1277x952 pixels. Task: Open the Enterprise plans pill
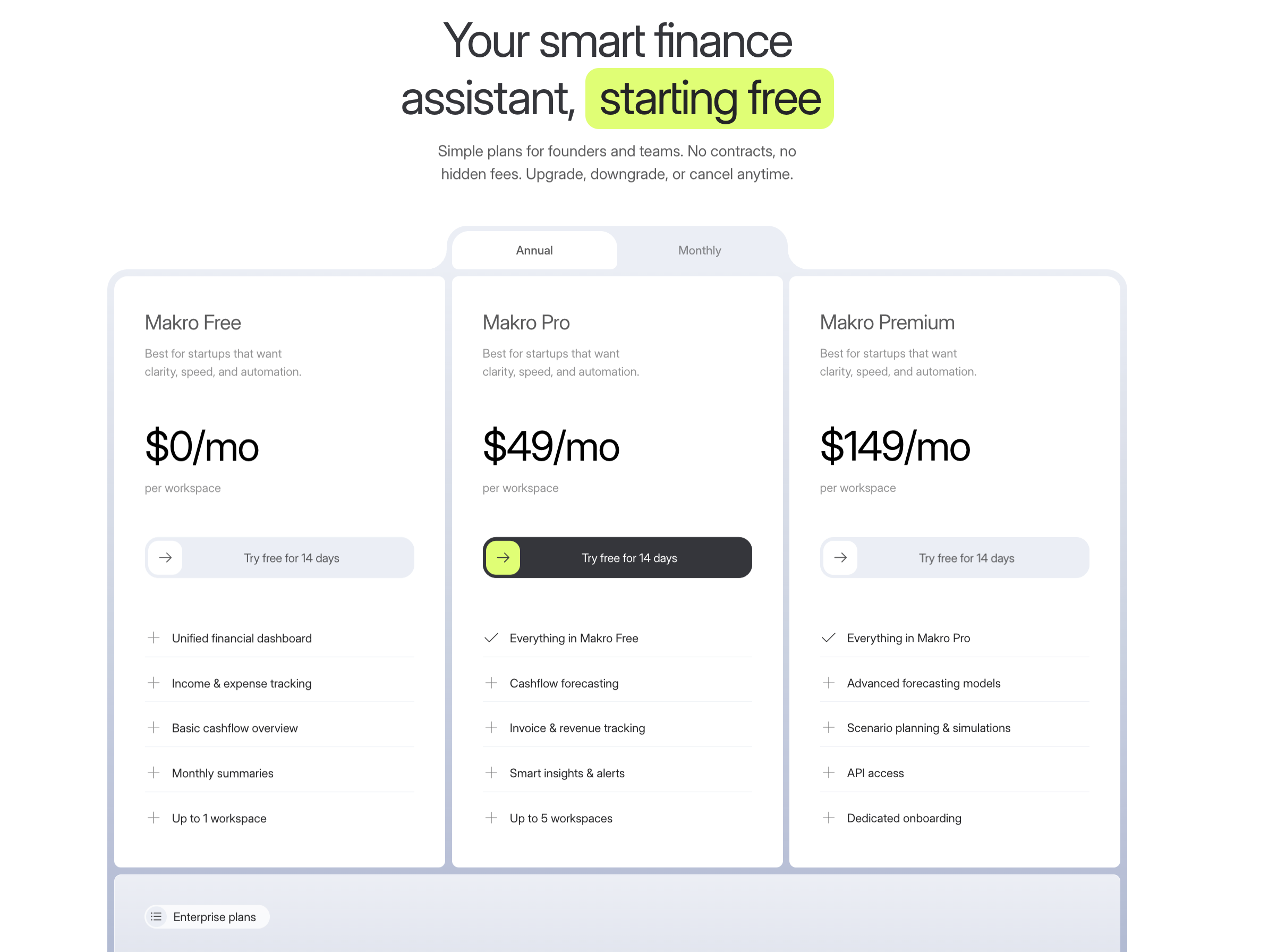(214, 916)
